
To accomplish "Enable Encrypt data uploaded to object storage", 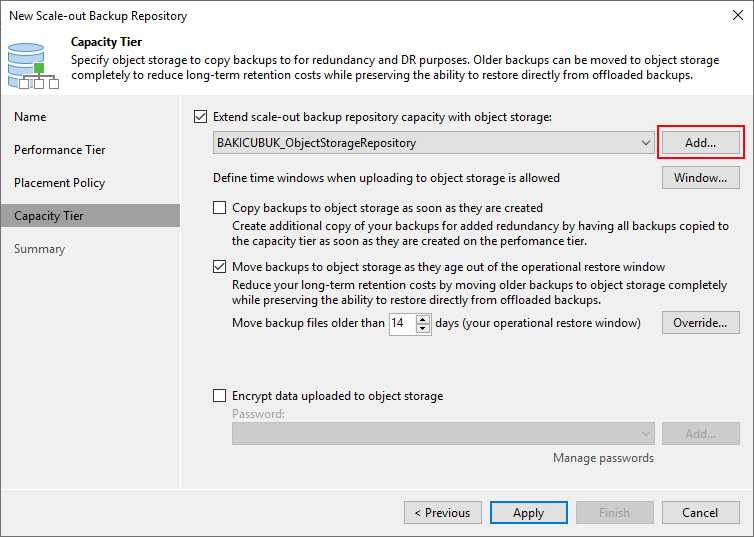I will click(x=219, y=396).
